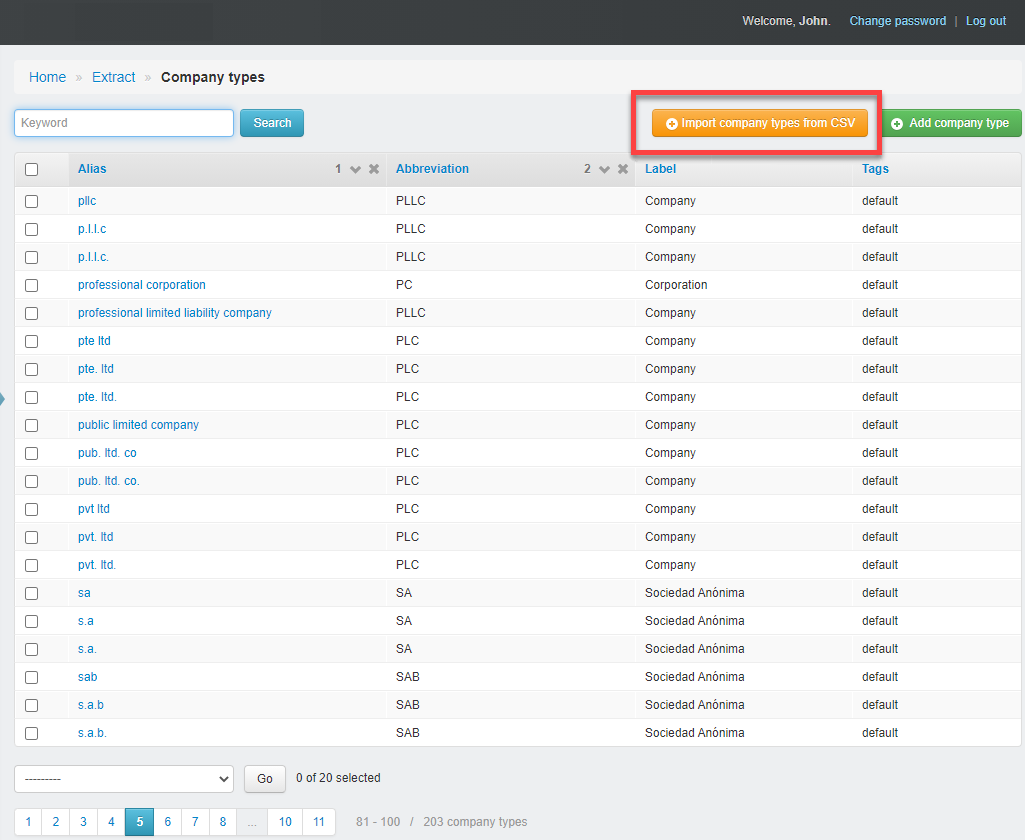
Task: Navigate to Home breadcrumb
Action: (47, 77)
